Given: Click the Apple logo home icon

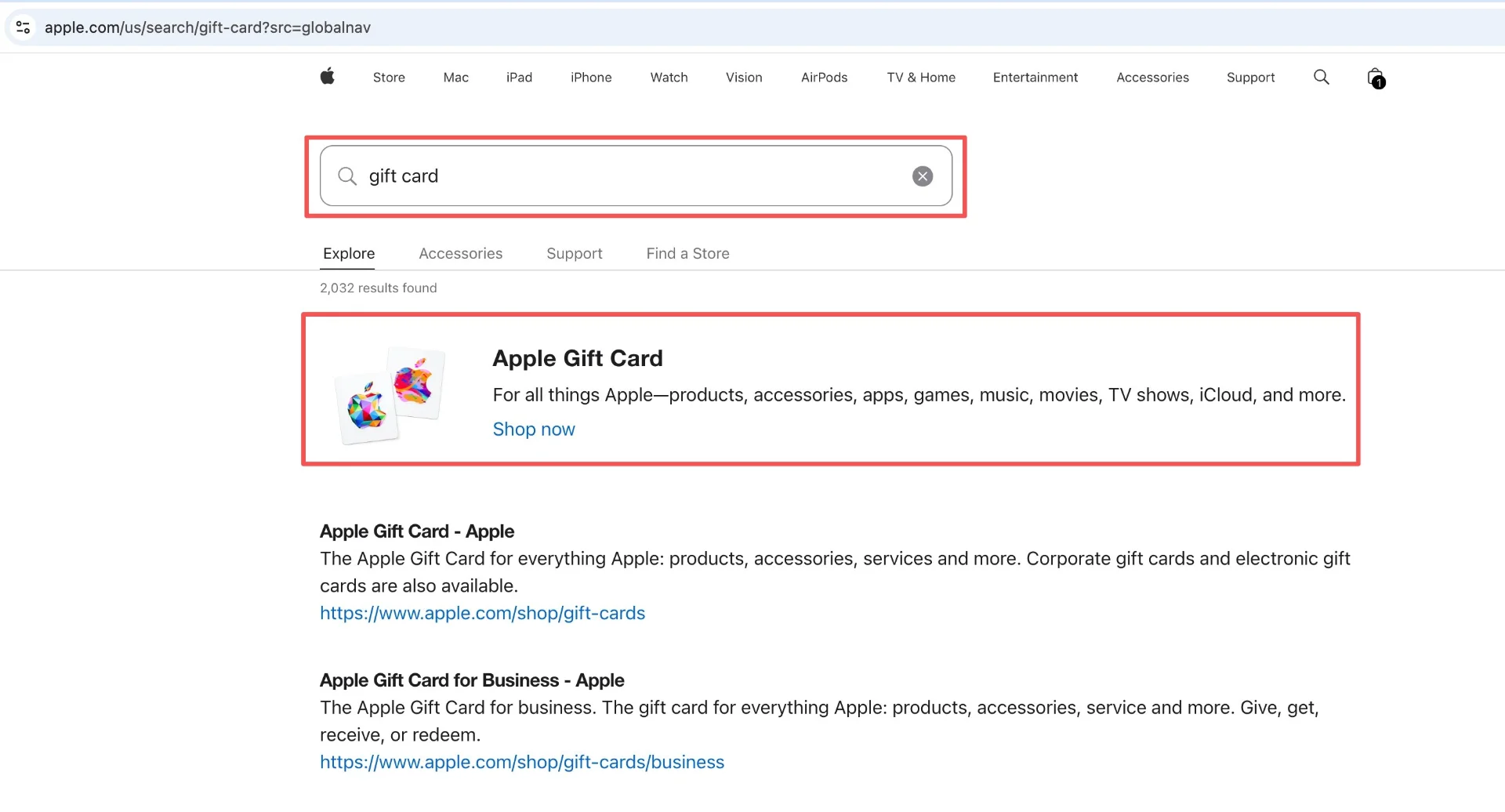Looking at the screenshot, I should [x=328, y=77].
